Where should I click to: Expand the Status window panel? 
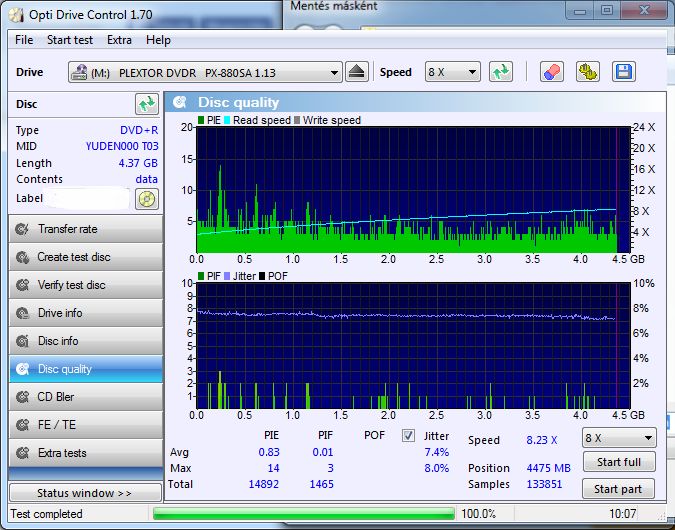click(x=84, y=493)
